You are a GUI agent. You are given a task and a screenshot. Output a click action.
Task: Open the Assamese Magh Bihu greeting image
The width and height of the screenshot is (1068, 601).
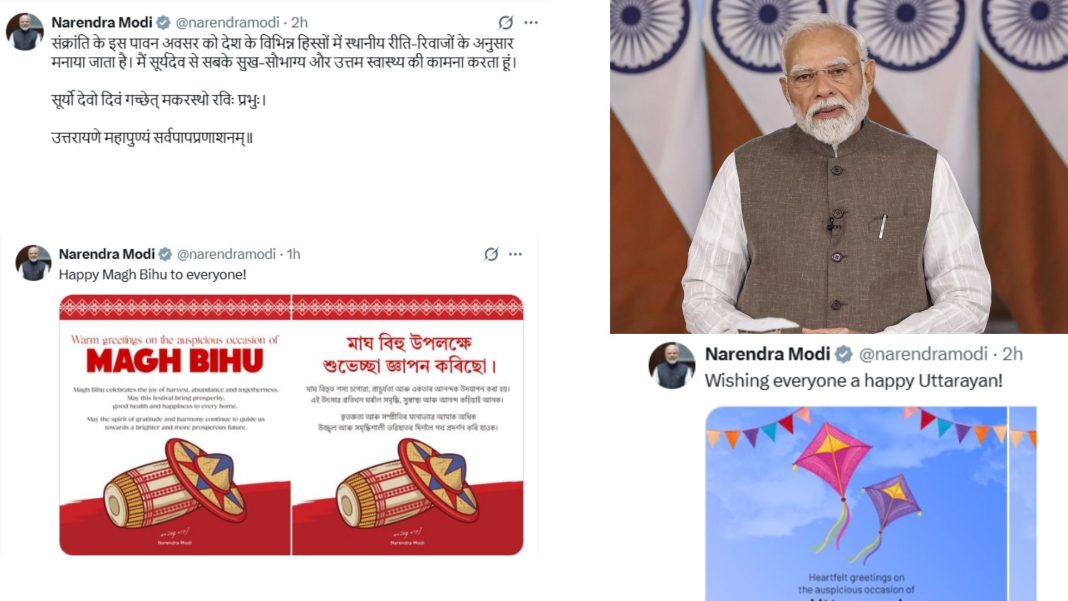click(408, 425)
